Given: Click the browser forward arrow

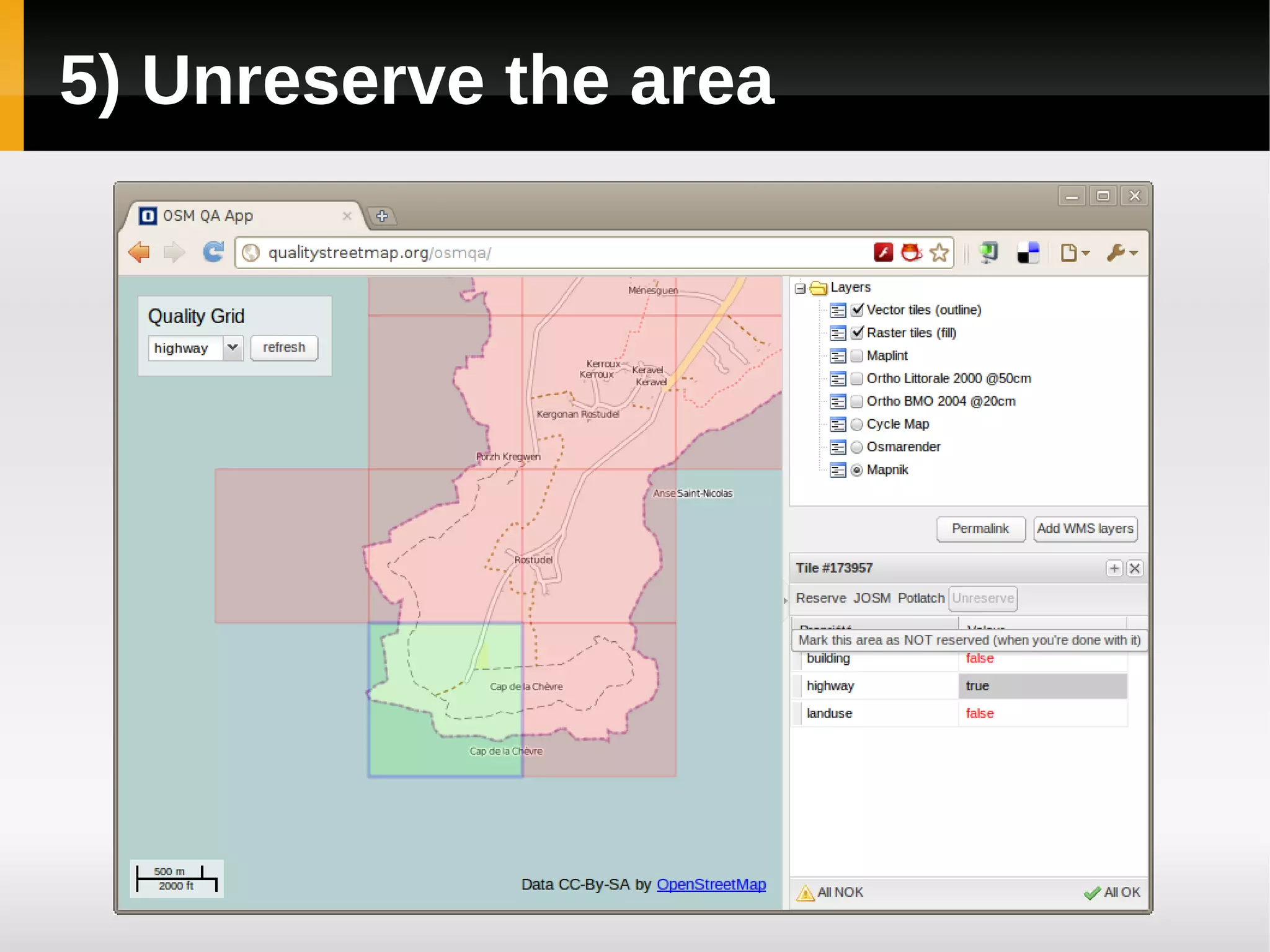Looking at the screenshot, I should point(174,252).
